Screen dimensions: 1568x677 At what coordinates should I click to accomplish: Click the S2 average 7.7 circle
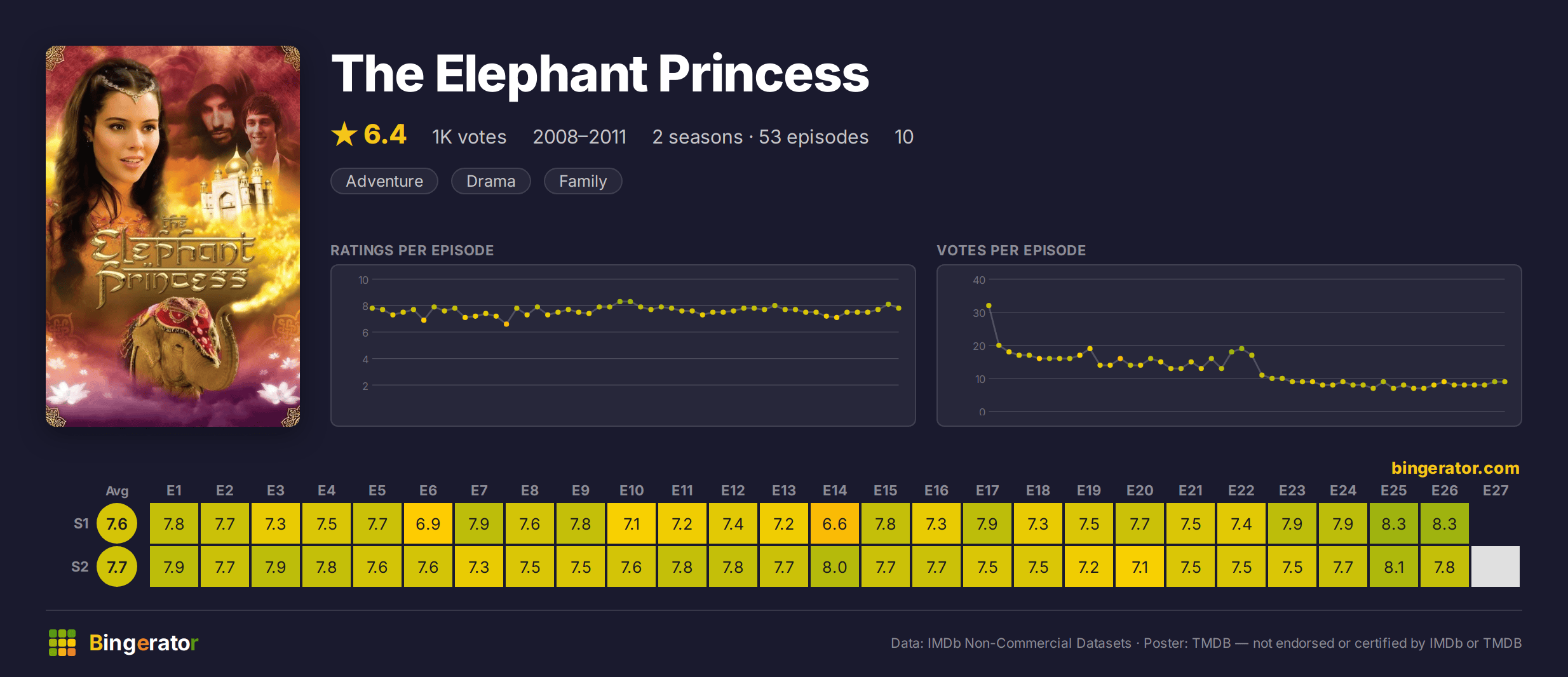pos(117,566)
